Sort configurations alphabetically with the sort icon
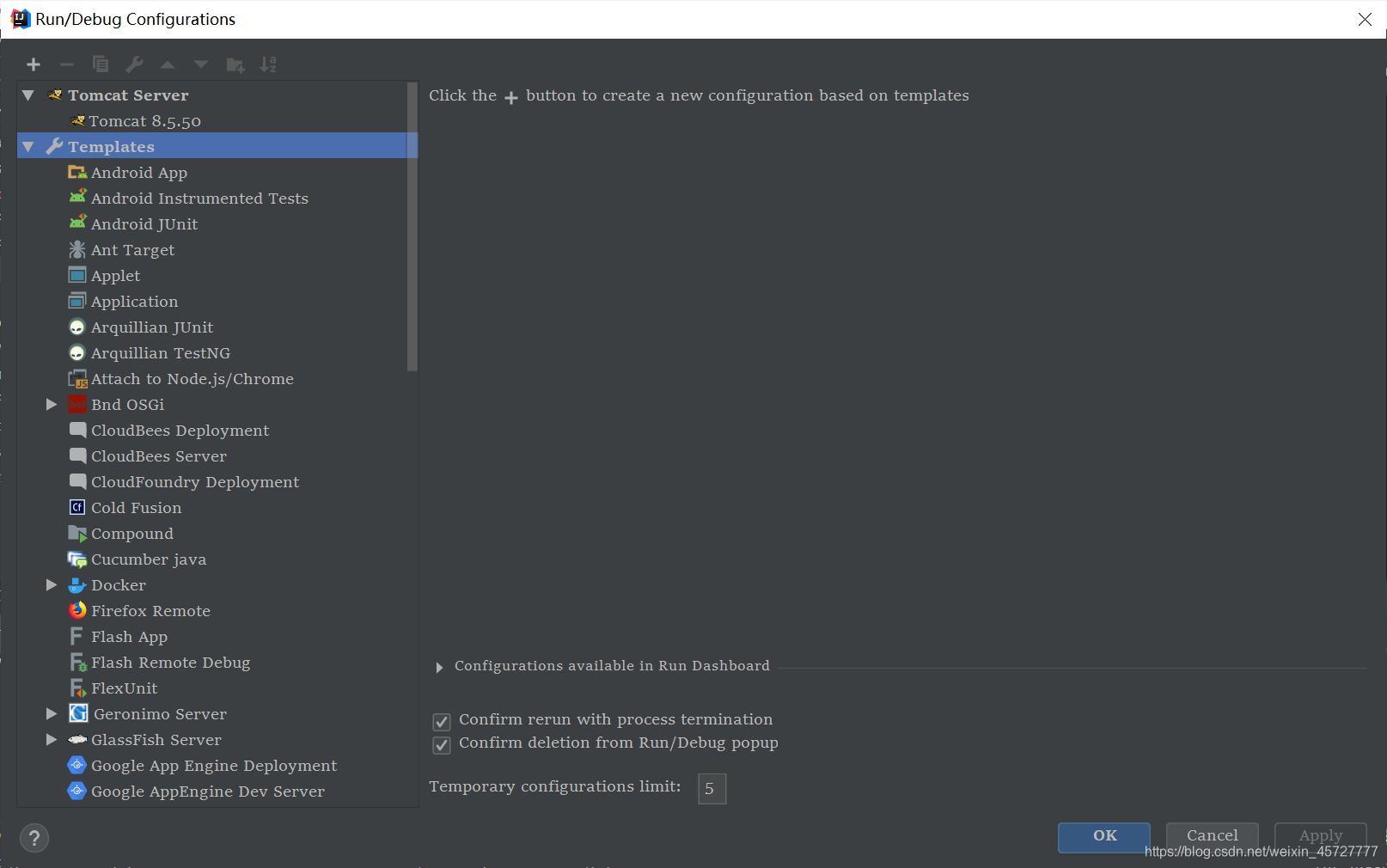The width and height of the screenshot is (1387, 868). 268,64
